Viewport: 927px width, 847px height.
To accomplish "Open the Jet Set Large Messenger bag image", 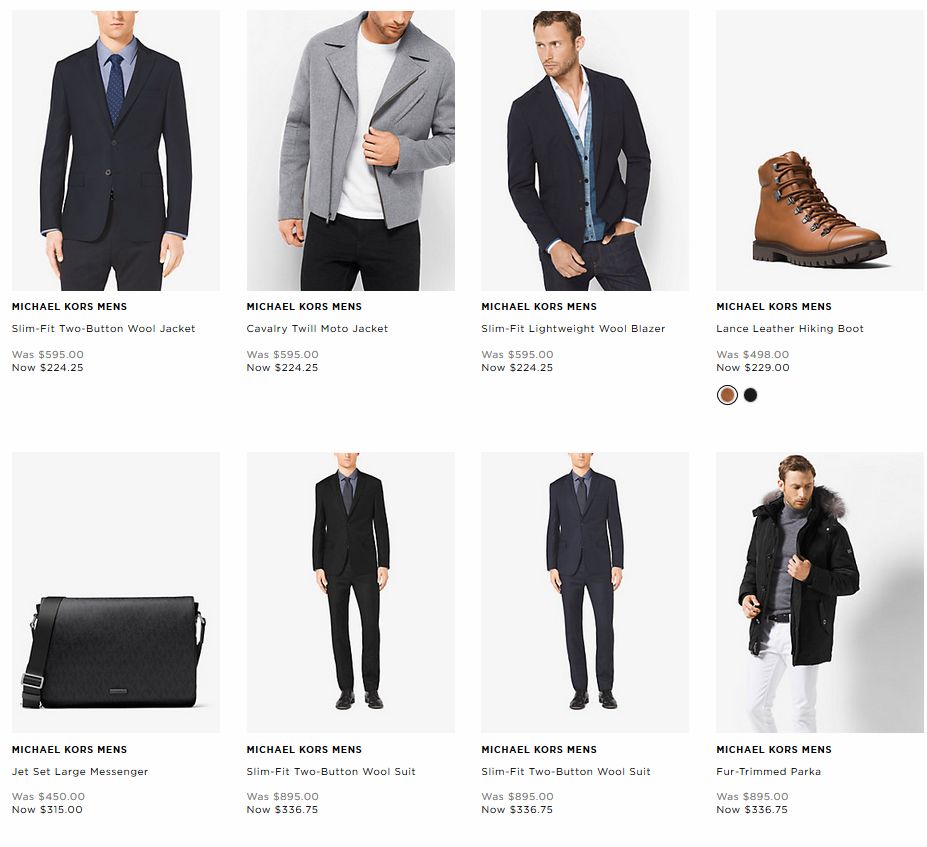I will 116,593.
